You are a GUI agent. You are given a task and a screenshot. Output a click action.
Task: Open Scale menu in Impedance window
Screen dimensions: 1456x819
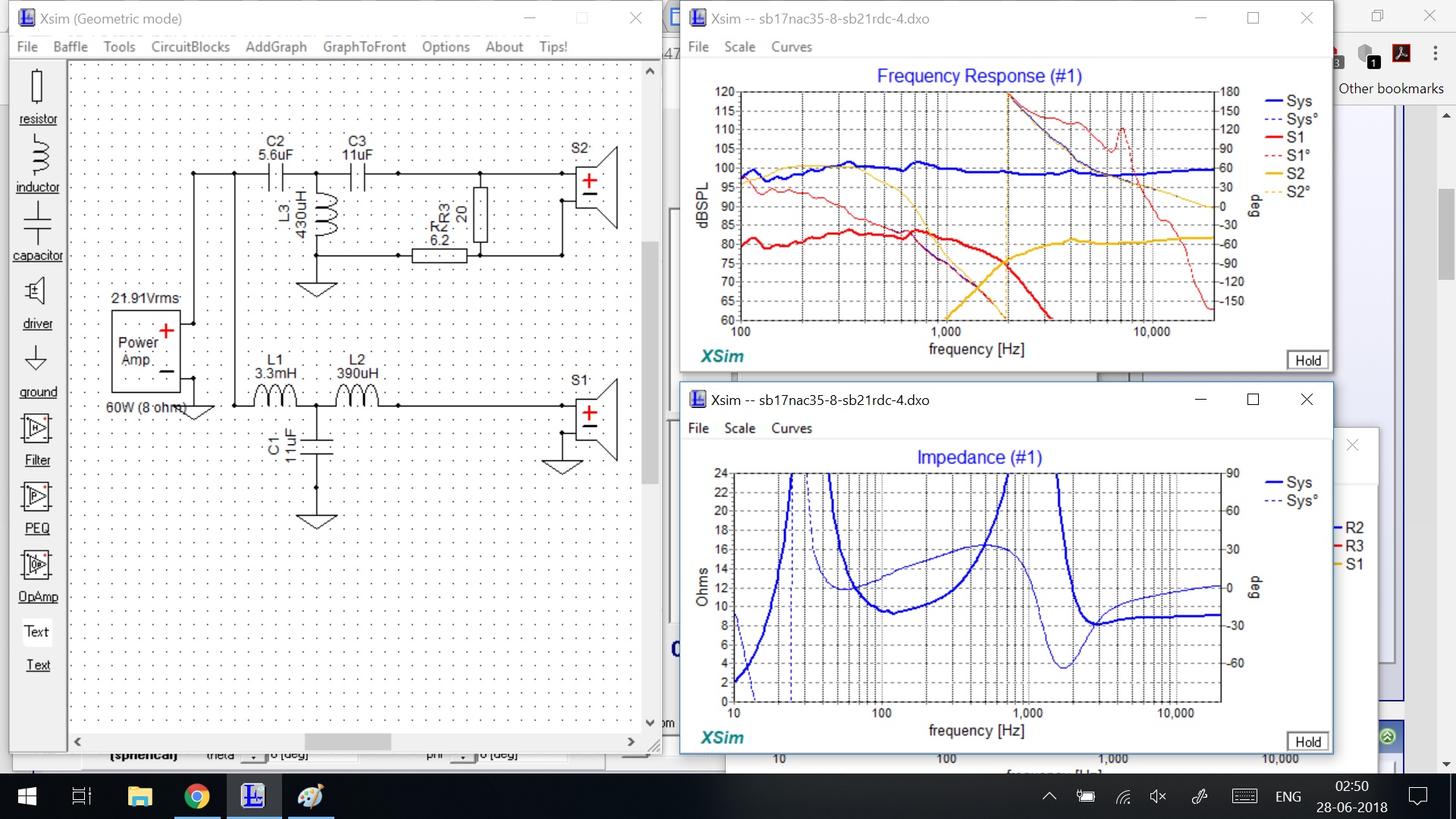tap(739, 428)
